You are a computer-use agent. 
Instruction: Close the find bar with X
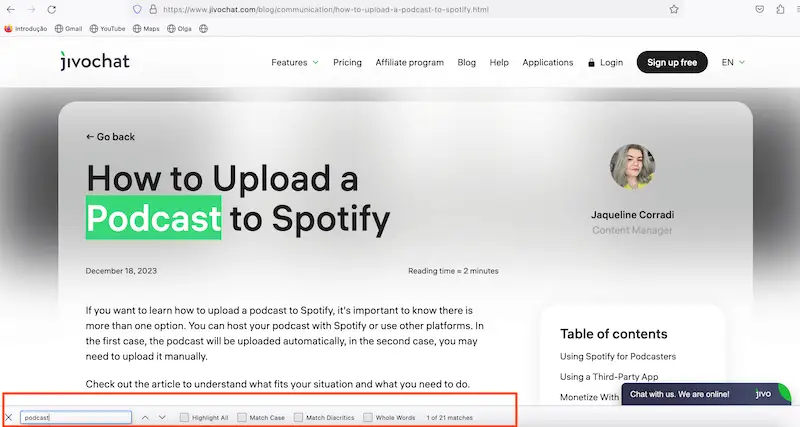8,417
